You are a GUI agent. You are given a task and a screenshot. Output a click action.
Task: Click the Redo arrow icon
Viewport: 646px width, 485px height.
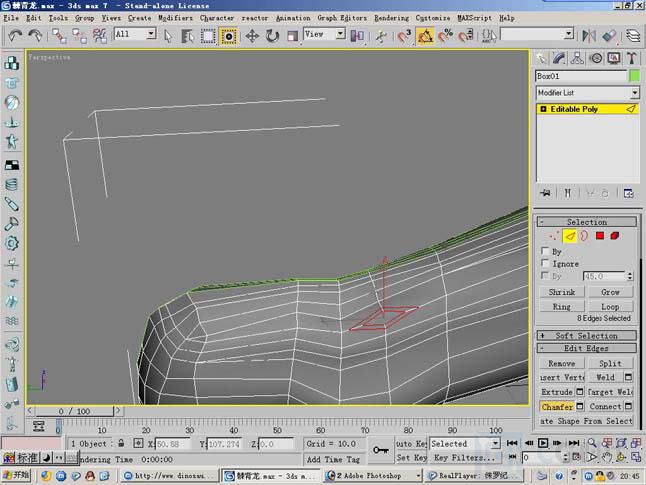[x=35, y=36]
